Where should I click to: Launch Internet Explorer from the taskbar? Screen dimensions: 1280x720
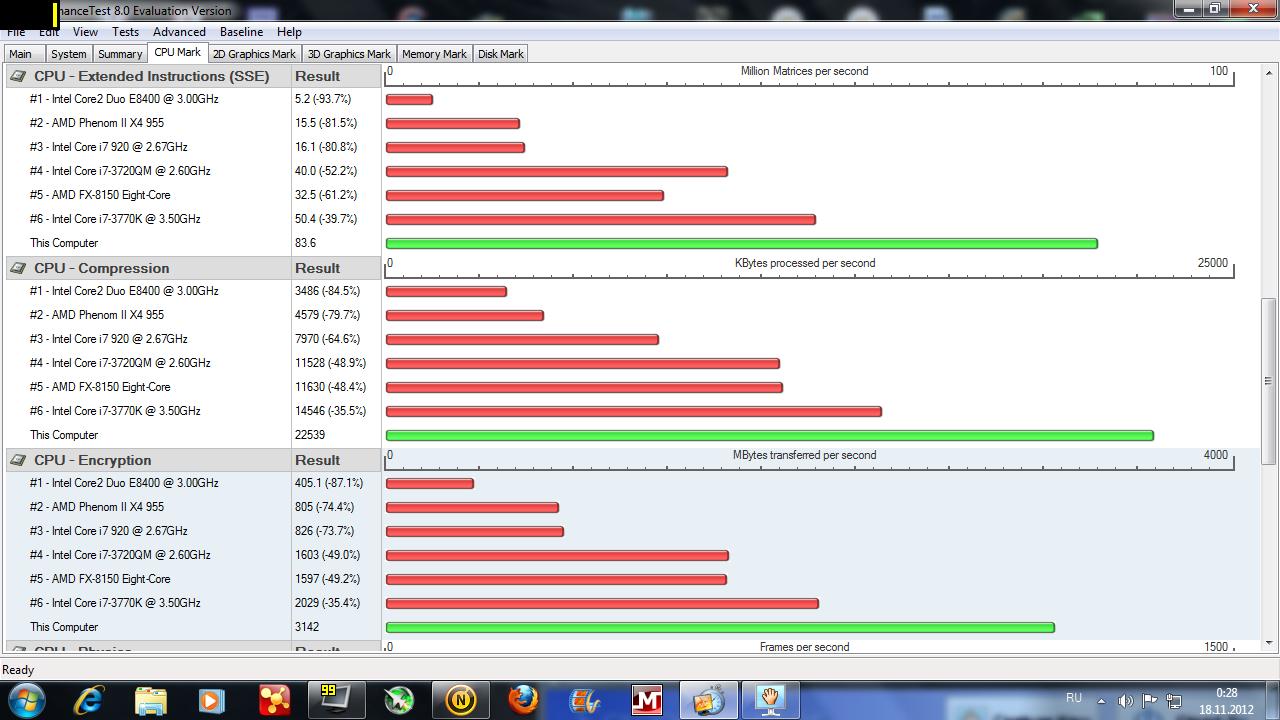[90, 699]
